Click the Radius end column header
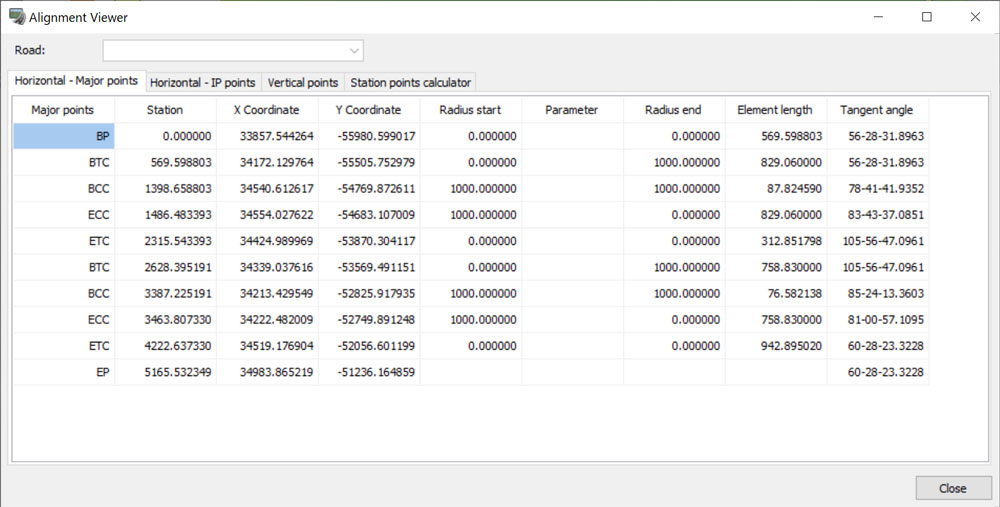The height and width of the screenshot is (507, 1000). 673,110
